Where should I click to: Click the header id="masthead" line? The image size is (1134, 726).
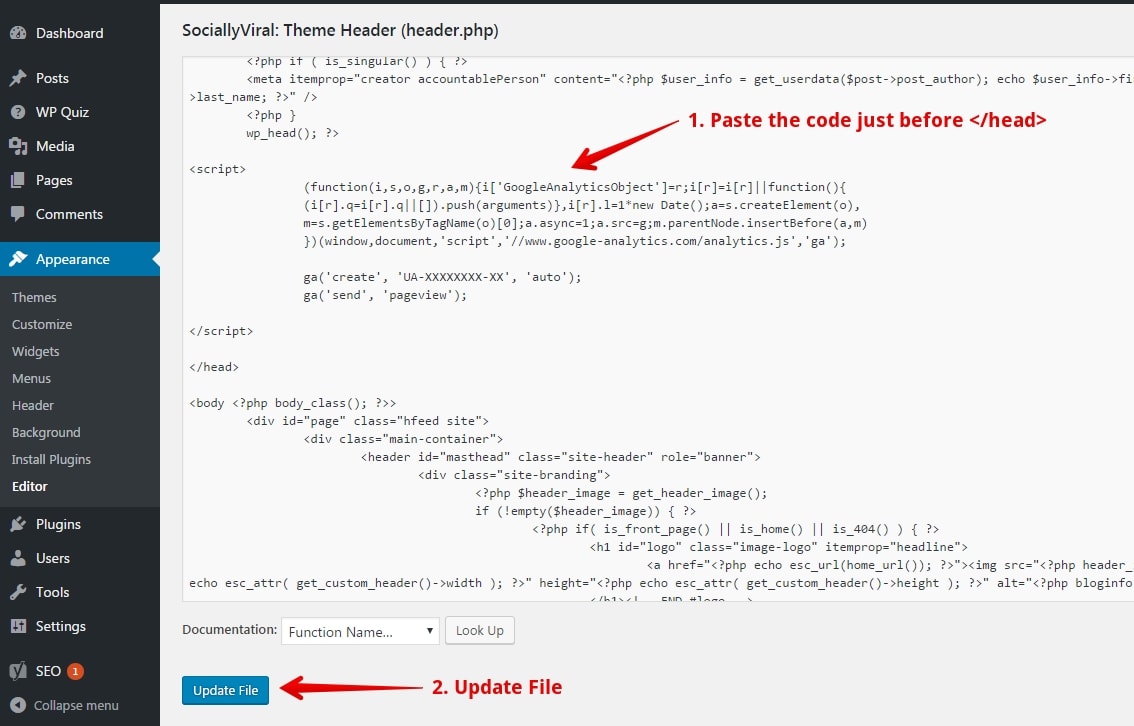click(560, 457)
